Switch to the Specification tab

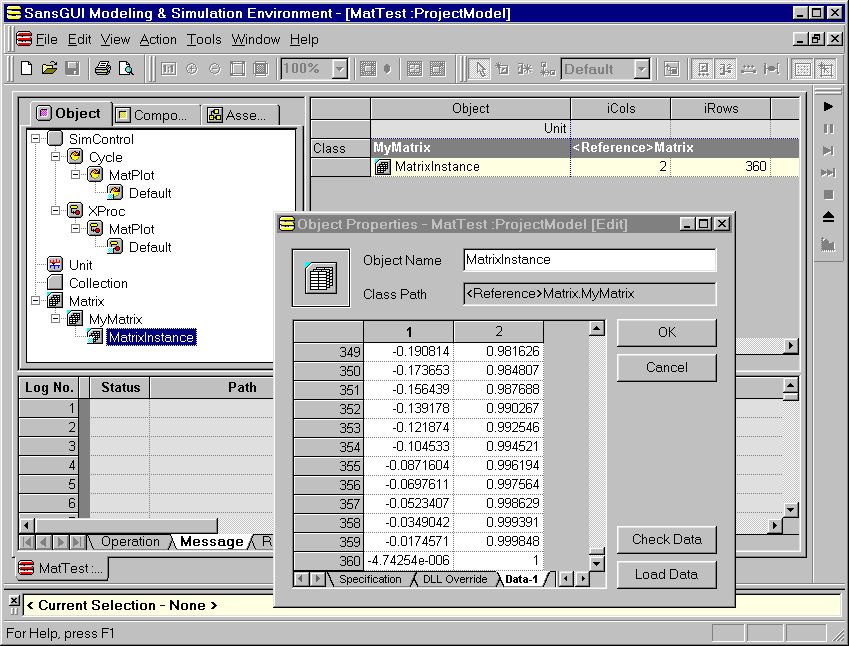(x=370, y=579)
